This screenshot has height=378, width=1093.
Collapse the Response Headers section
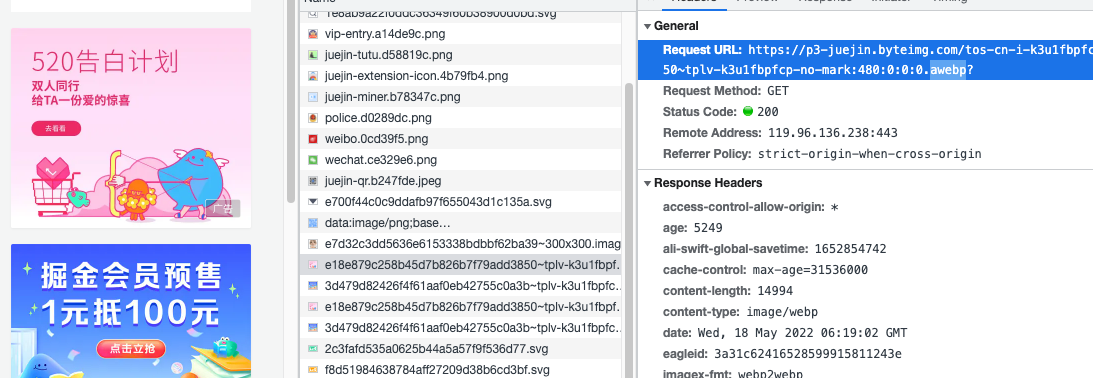coord(648,183)
